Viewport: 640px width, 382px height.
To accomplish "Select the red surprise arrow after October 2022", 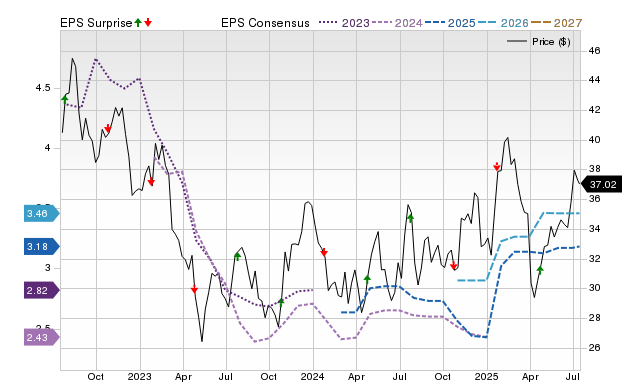I will 108,129.
